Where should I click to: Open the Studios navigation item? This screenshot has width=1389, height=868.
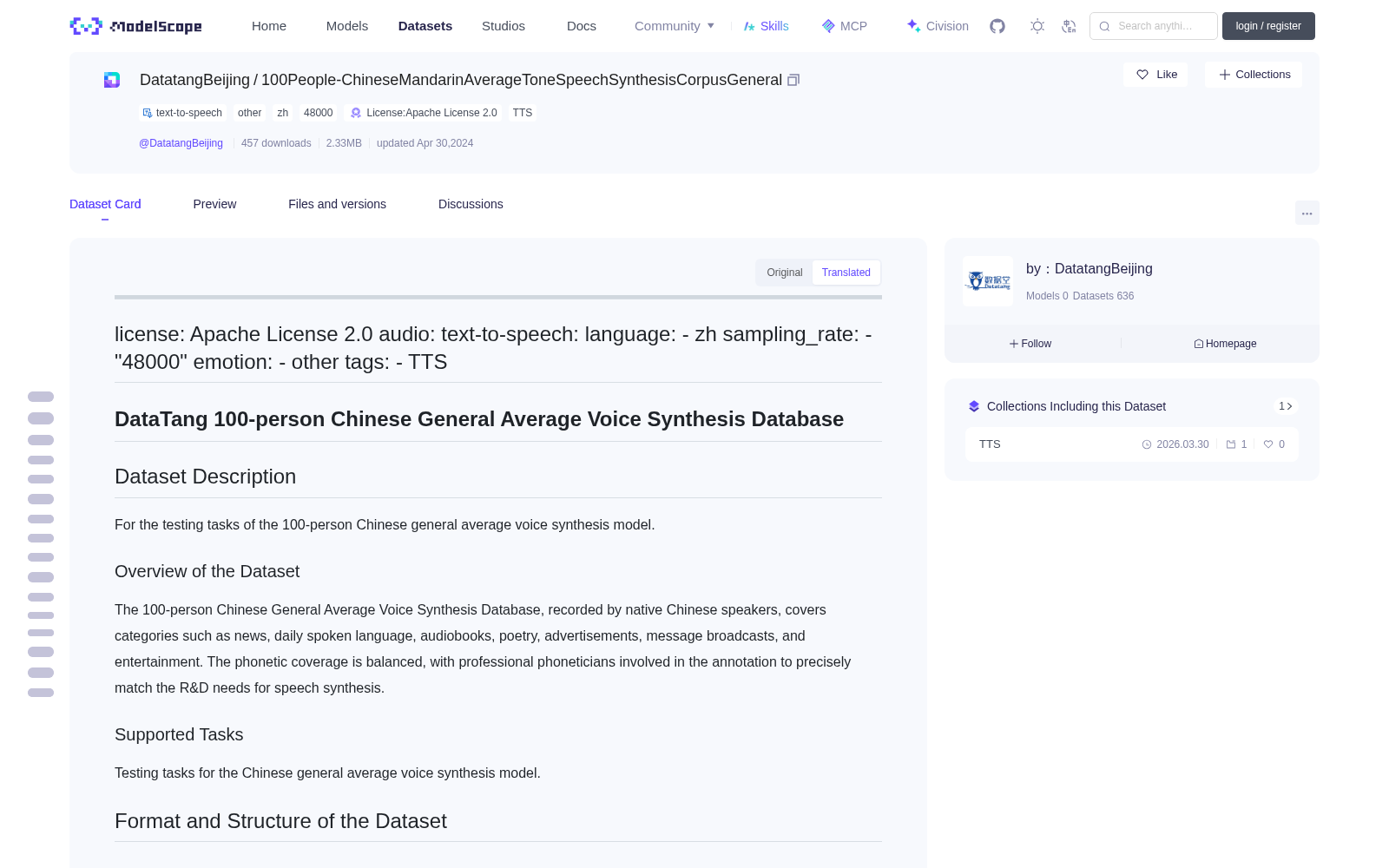tap(504, 26)
